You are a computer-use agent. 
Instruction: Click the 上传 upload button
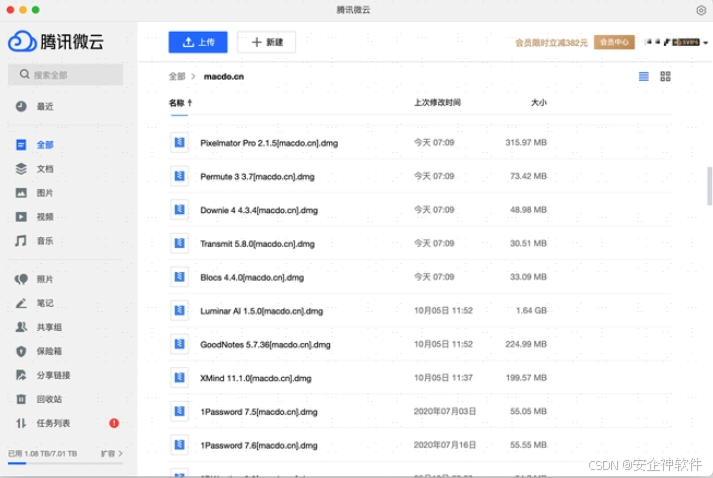(x=198, y=42)
